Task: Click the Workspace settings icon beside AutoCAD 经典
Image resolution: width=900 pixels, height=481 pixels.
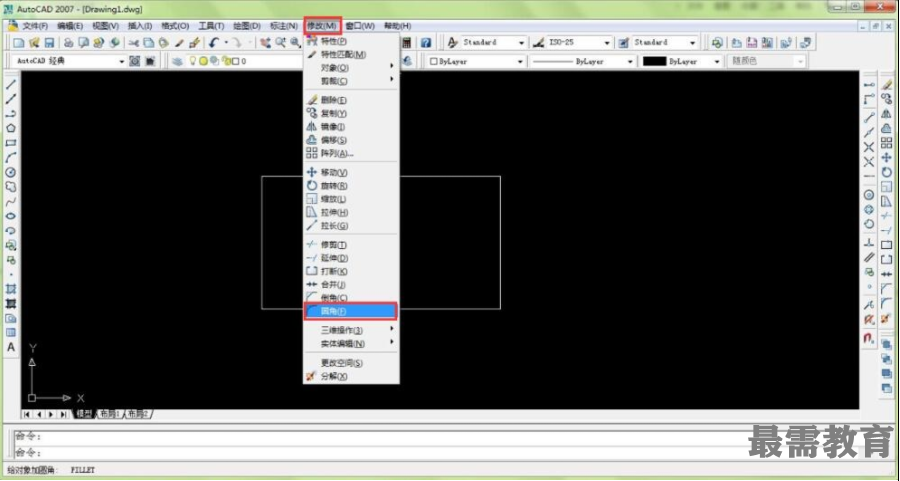Action: pos(134,61)
